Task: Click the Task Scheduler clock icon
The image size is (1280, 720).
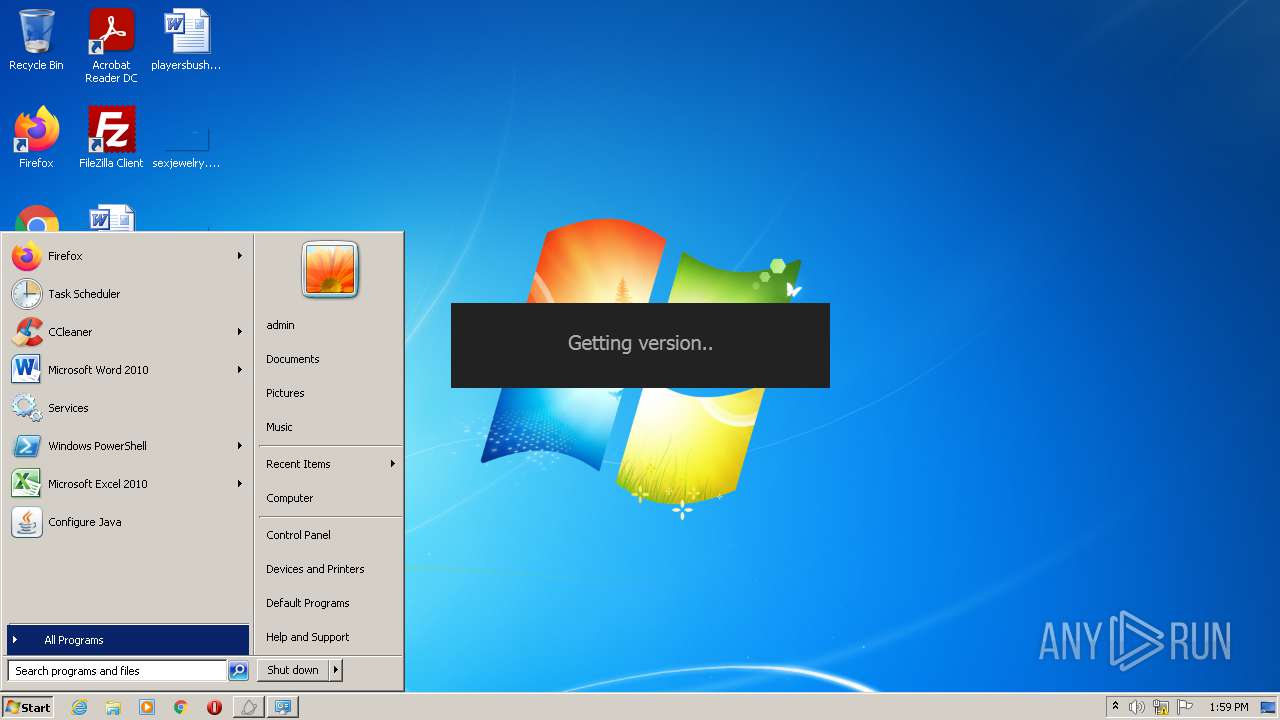Action: [27, 294]
